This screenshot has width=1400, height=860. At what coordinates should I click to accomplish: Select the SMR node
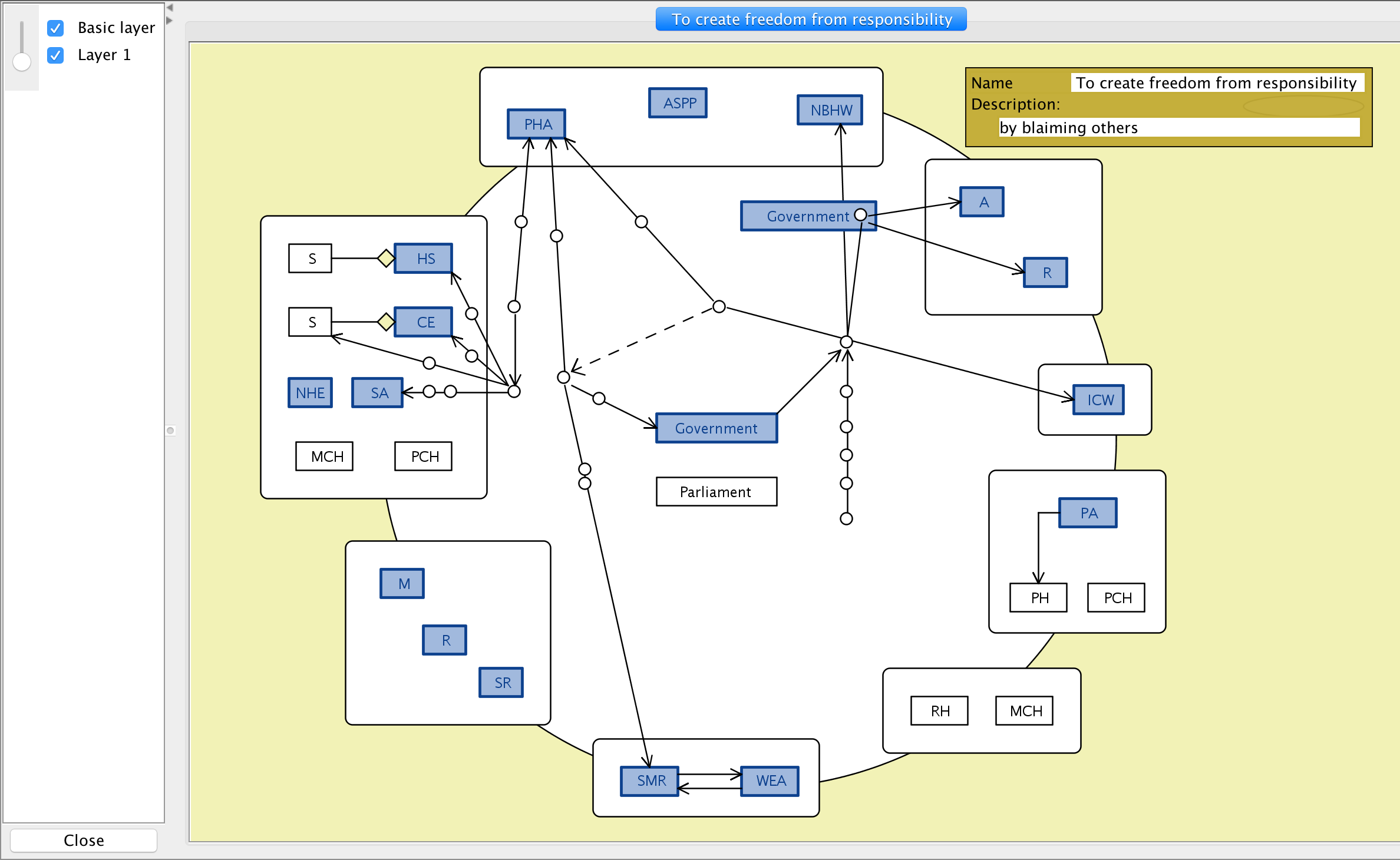click(x=649, y=781)
